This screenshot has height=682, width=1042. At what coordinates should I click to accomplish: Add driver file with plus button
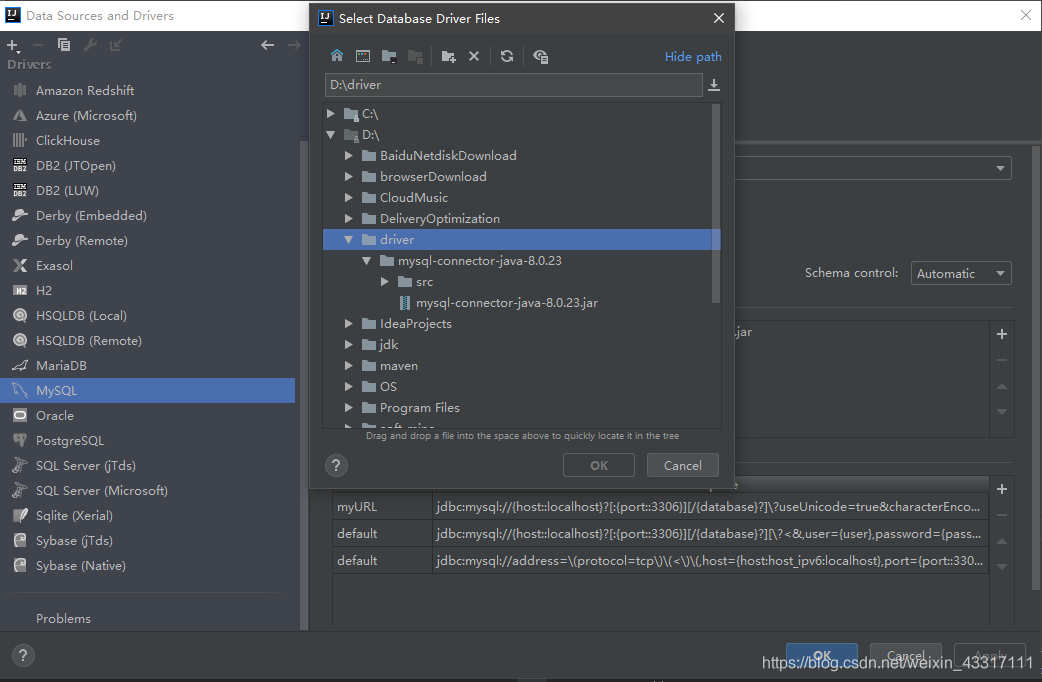(1001, 334)
